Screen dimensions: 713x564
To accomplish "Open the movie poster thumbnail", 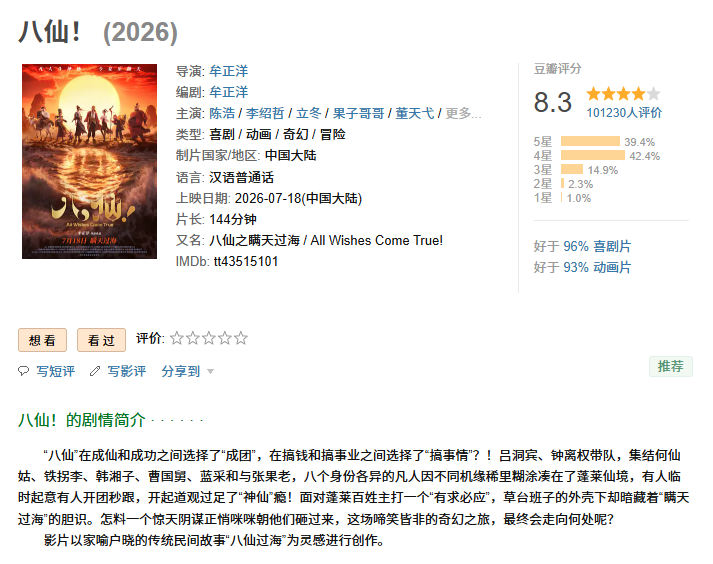I will click(90, 161).
